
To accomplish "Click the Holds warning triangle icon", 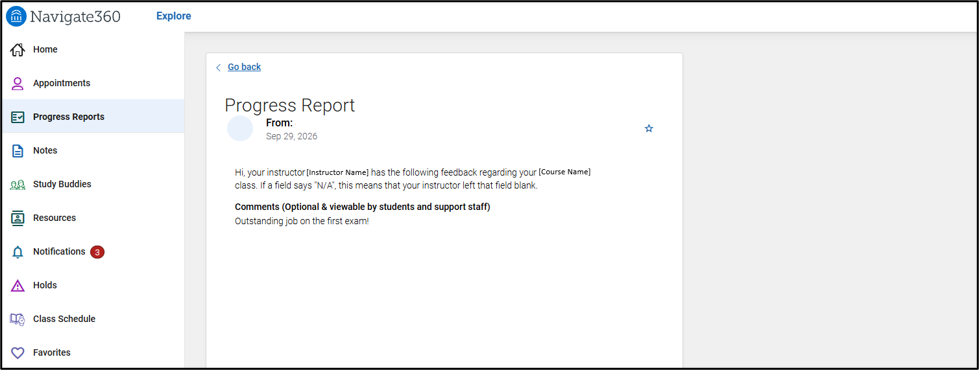I will (17, 286).
